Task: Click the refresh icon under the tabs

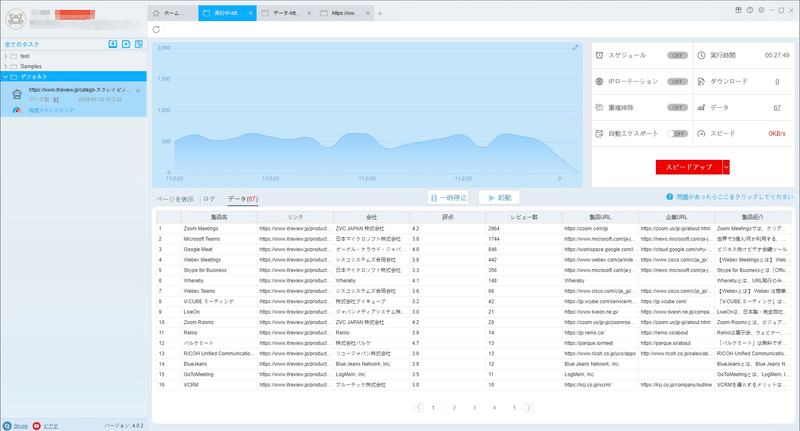Action: (156, 30)
